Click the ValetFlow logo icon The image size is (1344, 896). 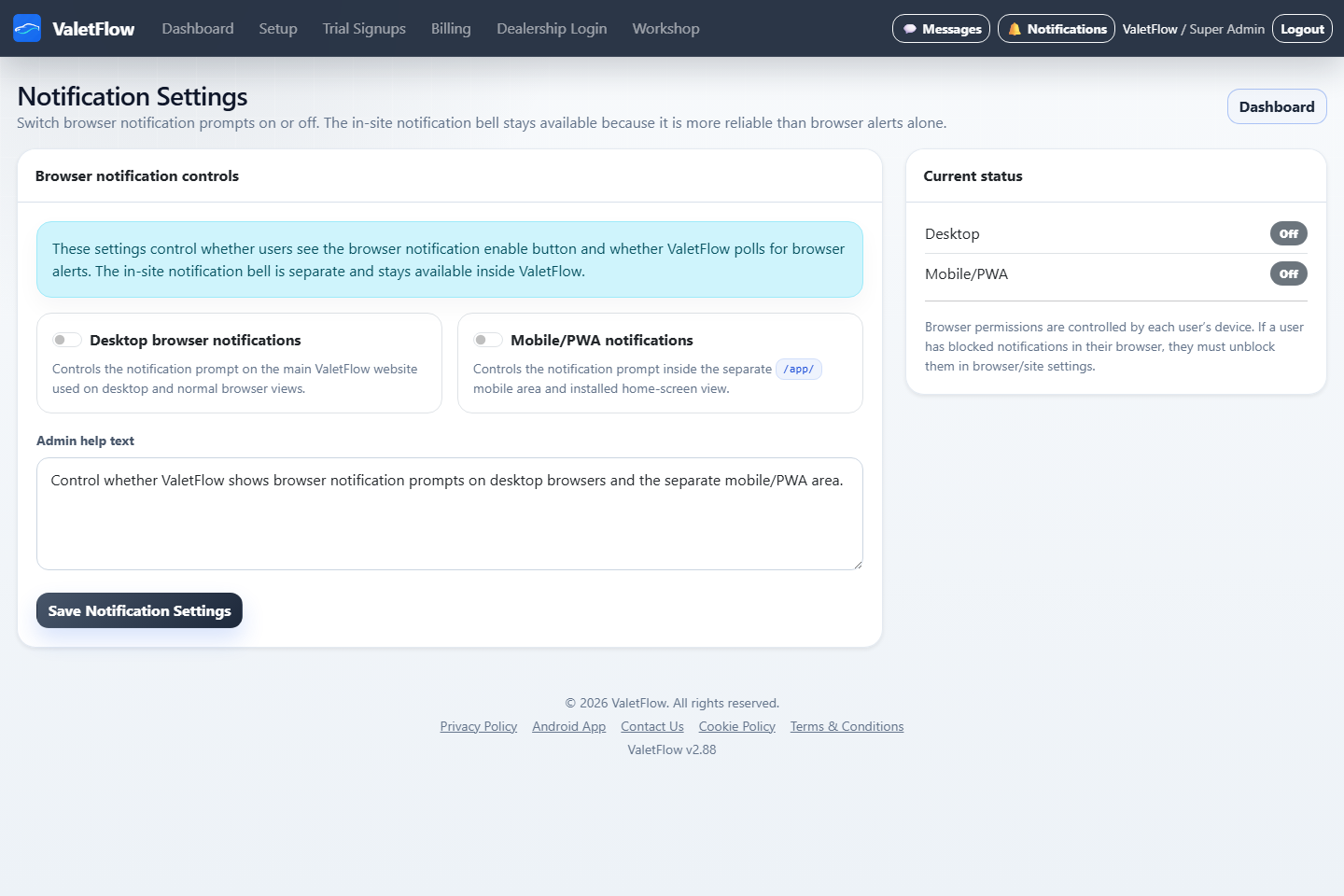coord(27,29)
